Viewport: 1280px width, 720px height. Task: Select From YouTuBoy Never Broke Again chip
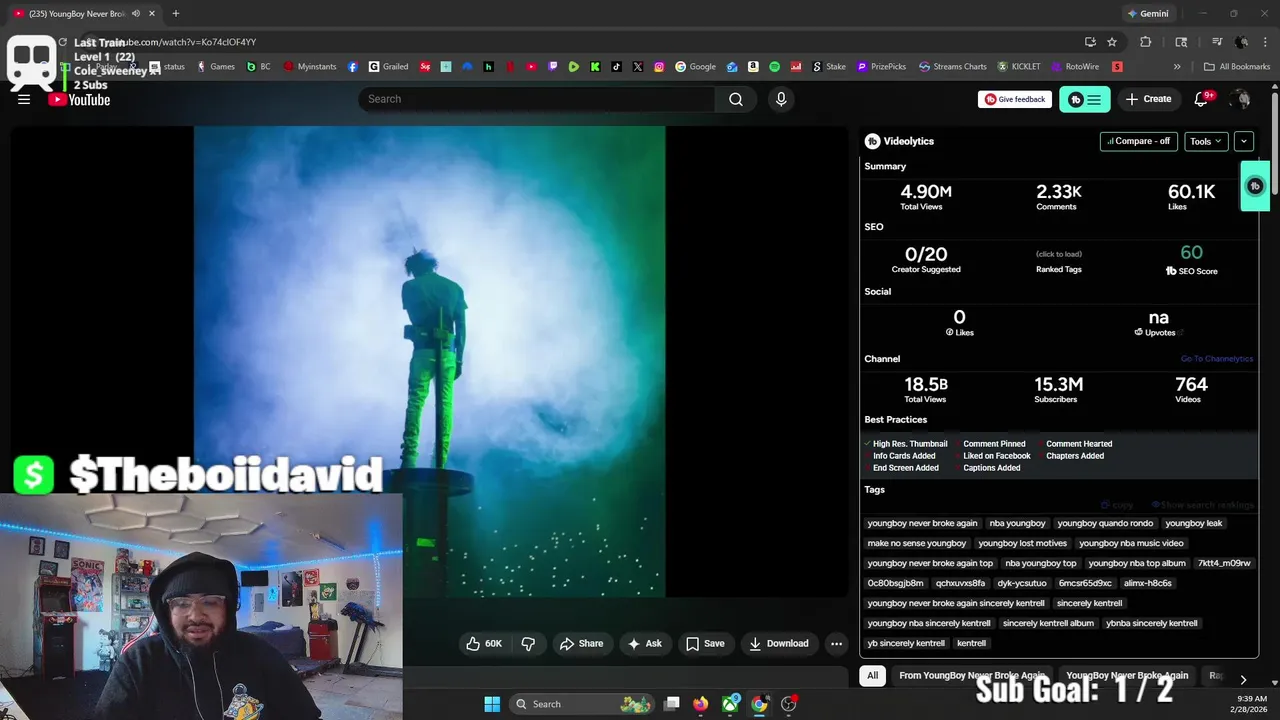click(972, 675)
